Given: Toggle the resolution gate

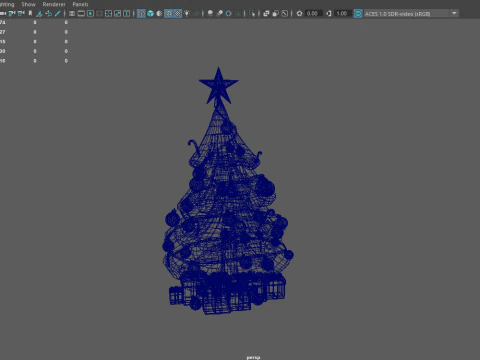Looking at the screenshot, I should pyautogui.click(x=90, y=13).
